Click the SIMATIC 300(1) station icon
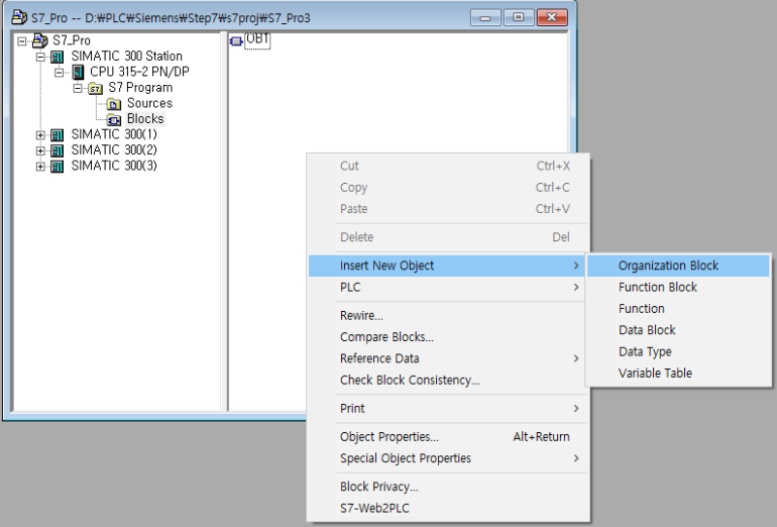 57,135
